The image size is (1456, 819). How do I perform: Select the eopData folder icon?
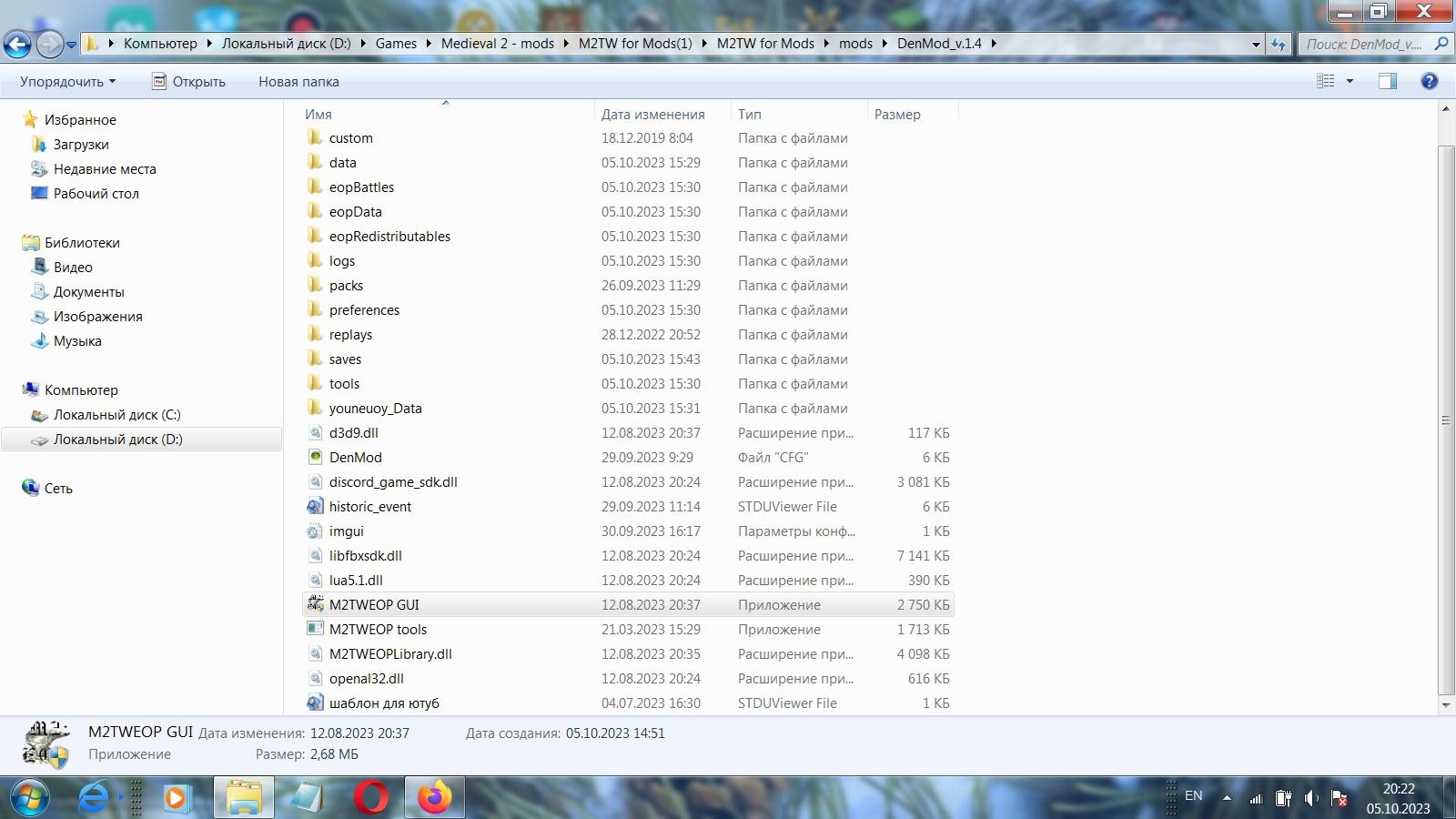[x=315, y=211]
